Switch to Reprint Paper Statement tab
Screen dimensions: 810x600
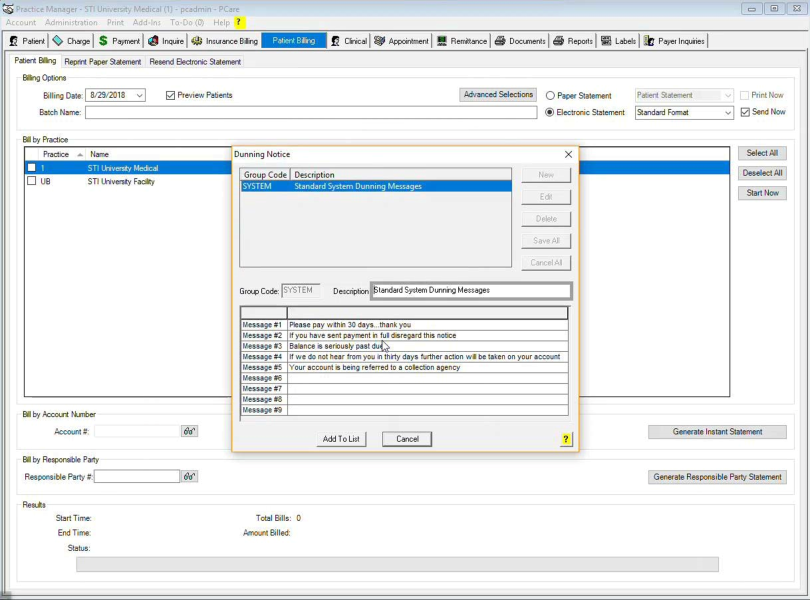click(x=103, y=62)
